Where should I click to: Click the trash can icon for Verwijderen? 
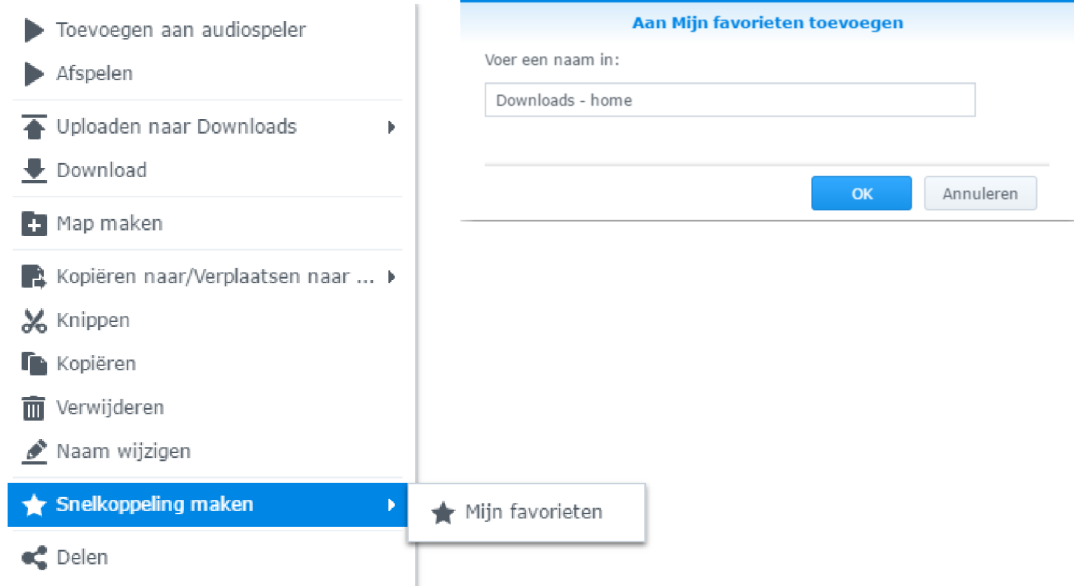pos(34,408)
